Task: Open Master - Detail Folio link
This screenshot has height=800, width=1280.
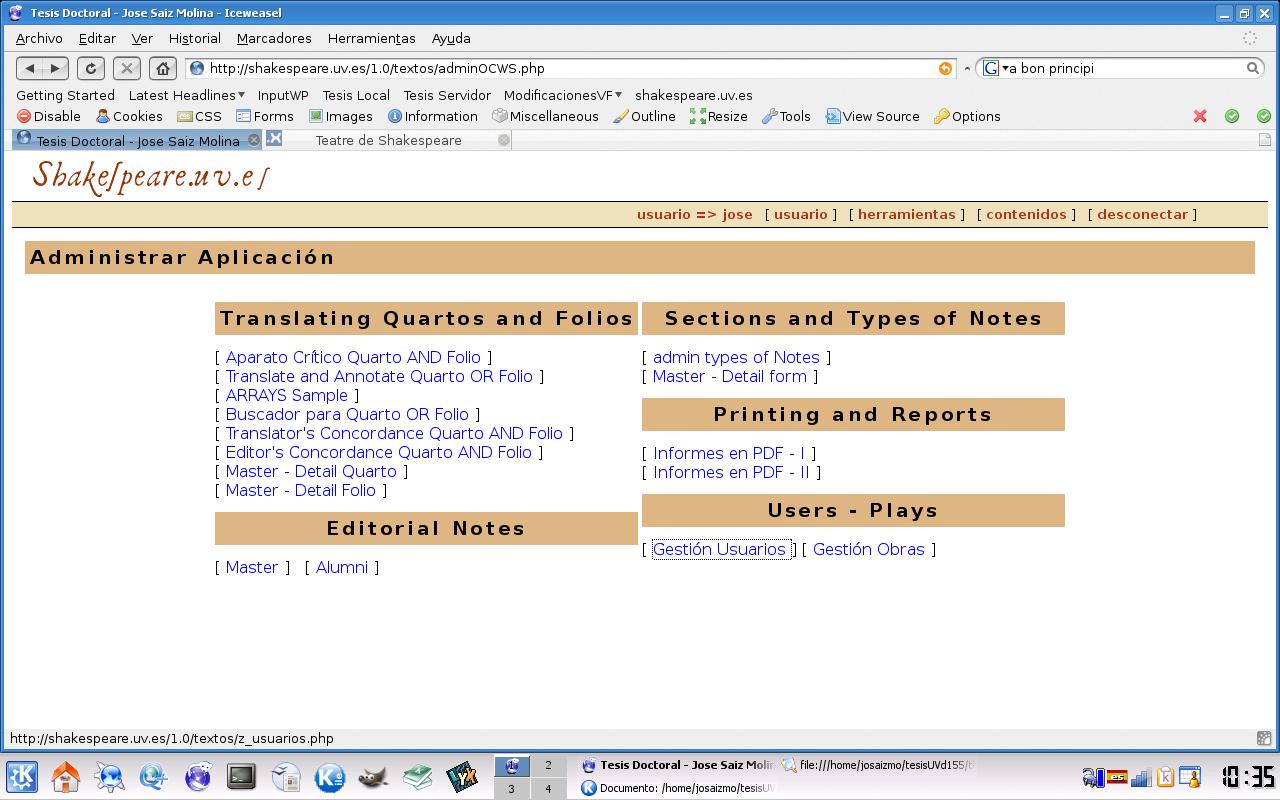Action: (x=301, y=490)
